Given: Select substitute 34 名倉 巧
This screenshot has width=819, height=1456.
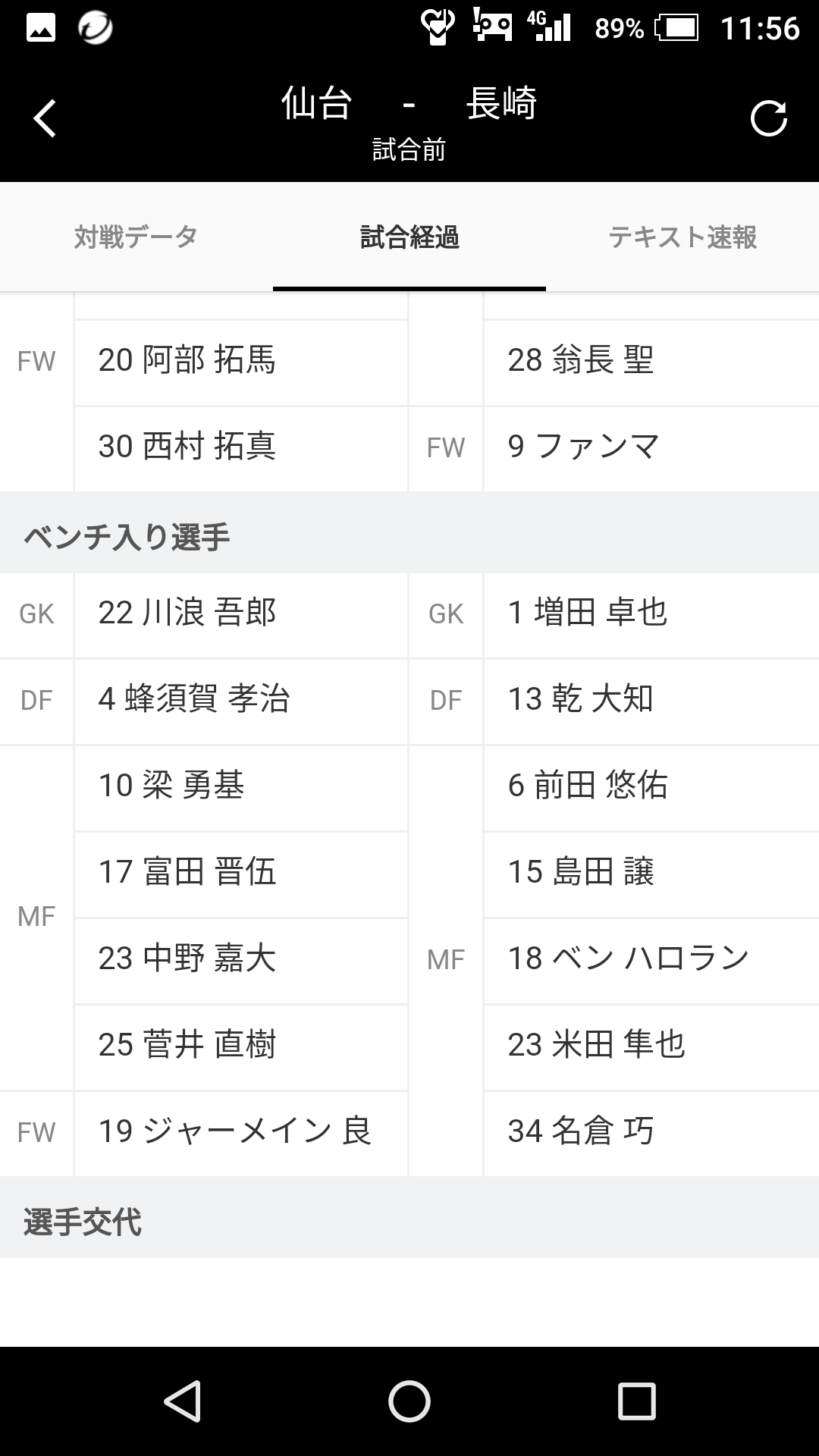Looking at the screenshot, I should tap(651, 1132).
